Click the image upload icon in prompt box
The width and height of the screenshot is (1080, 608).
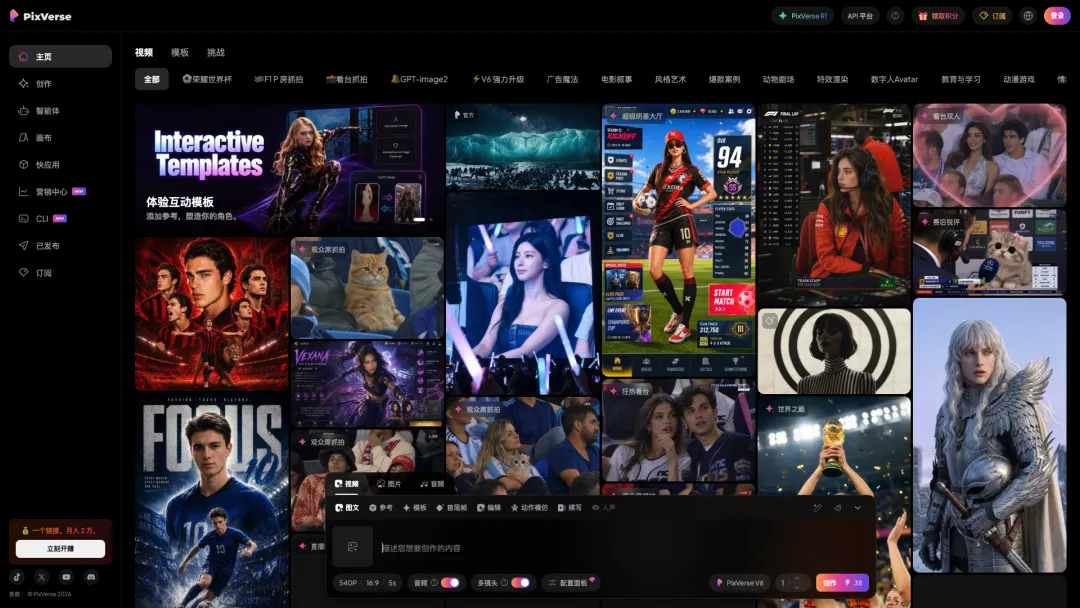click(x=353, y=547)
